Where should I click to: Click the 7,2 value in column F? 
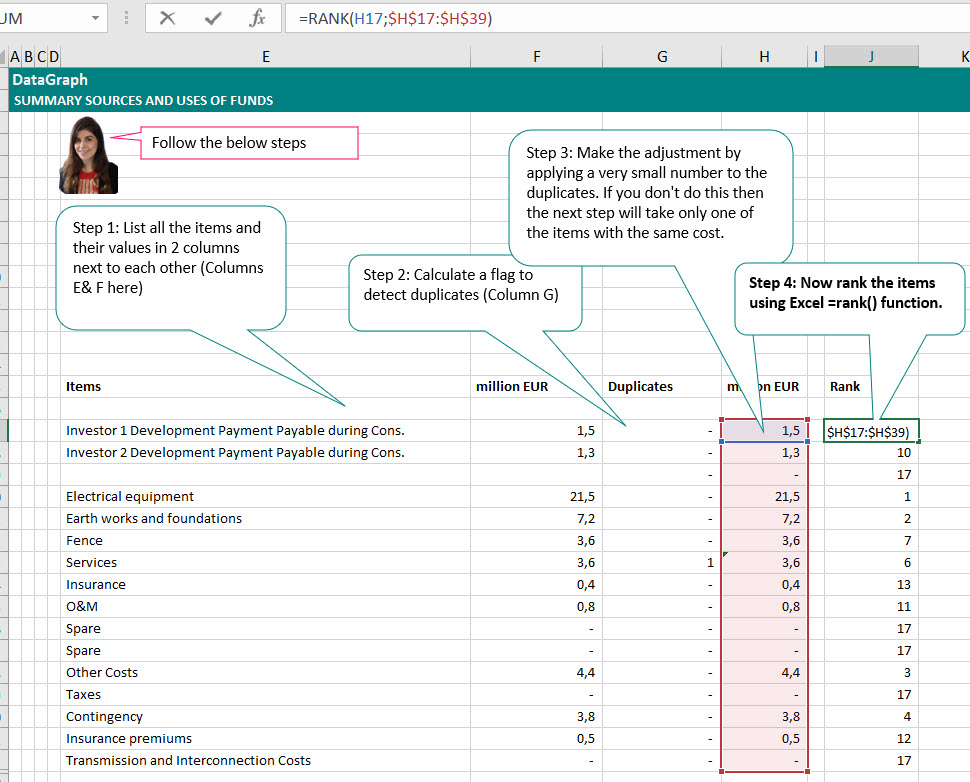[536, 518]
